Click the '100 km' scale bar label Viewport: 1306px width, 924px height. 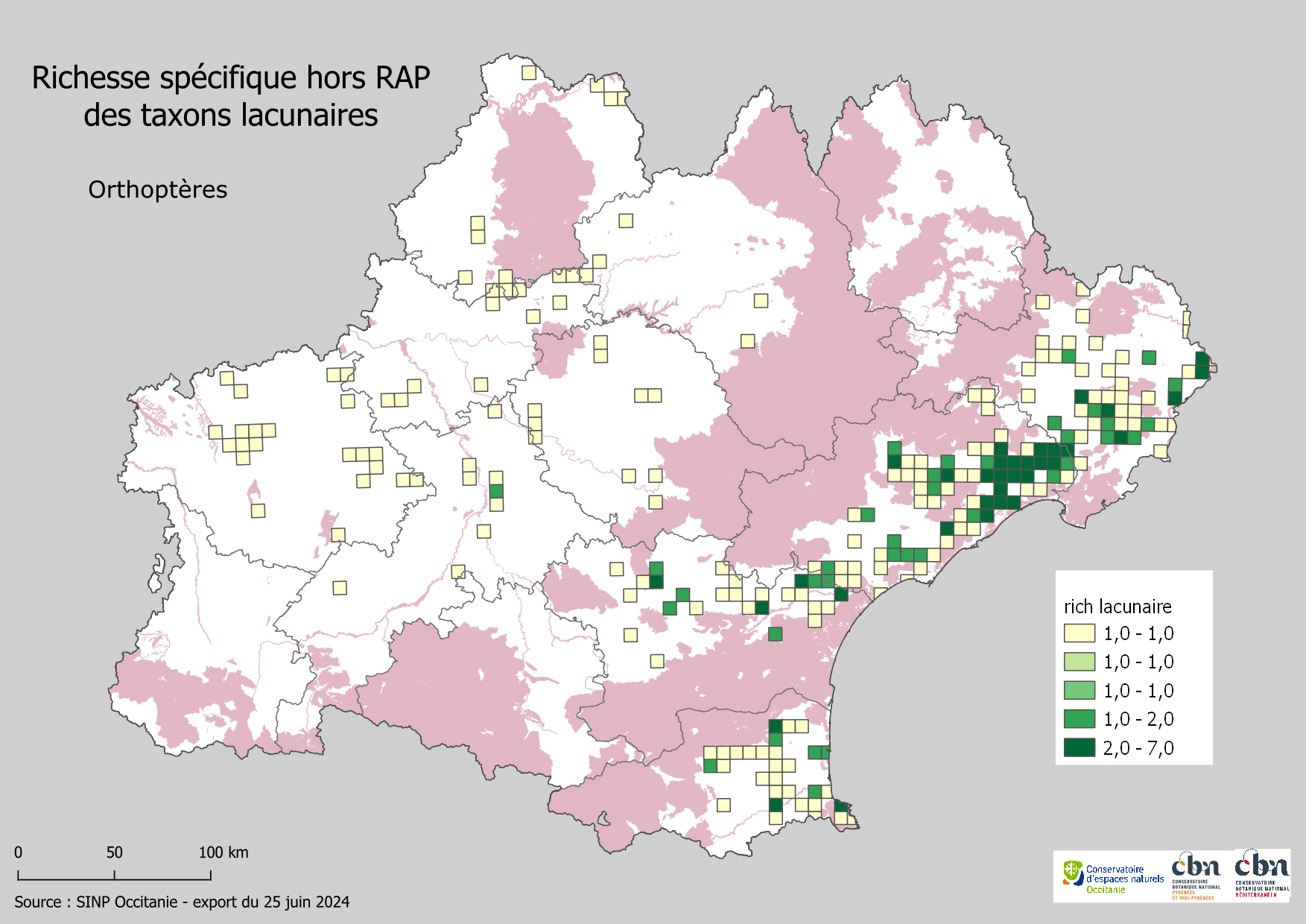click(223, 852)
